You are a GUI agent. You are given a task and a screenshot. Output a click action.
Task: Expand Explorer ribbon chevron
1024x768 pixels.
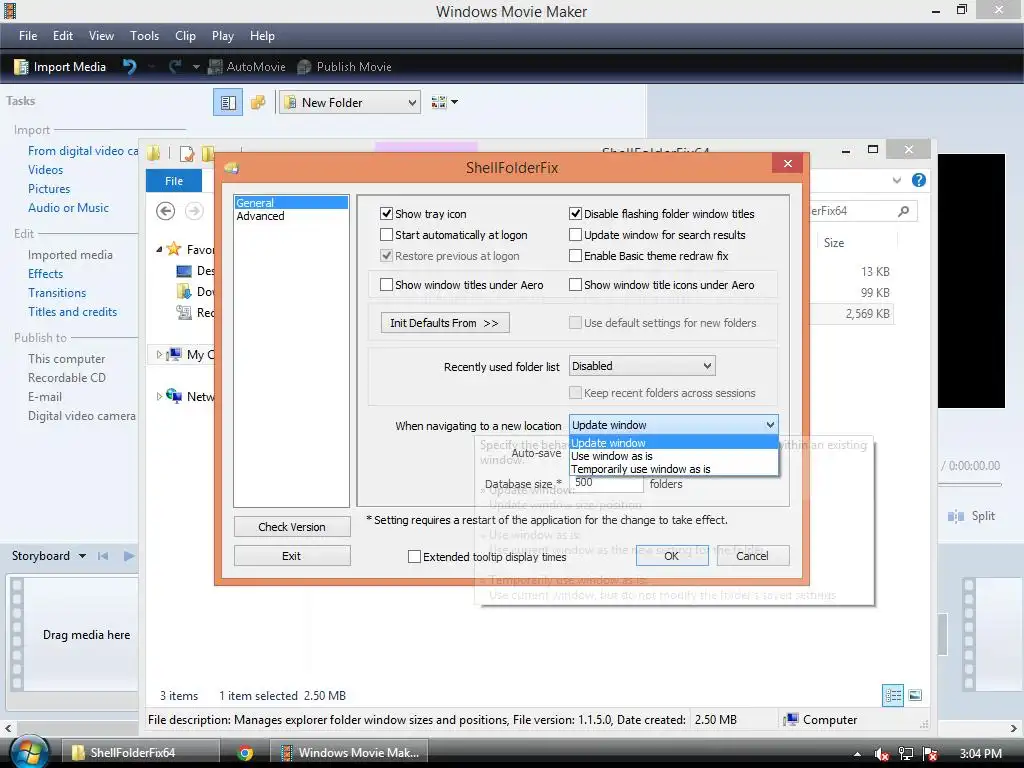pyautogui.click(x=897, y=180)
